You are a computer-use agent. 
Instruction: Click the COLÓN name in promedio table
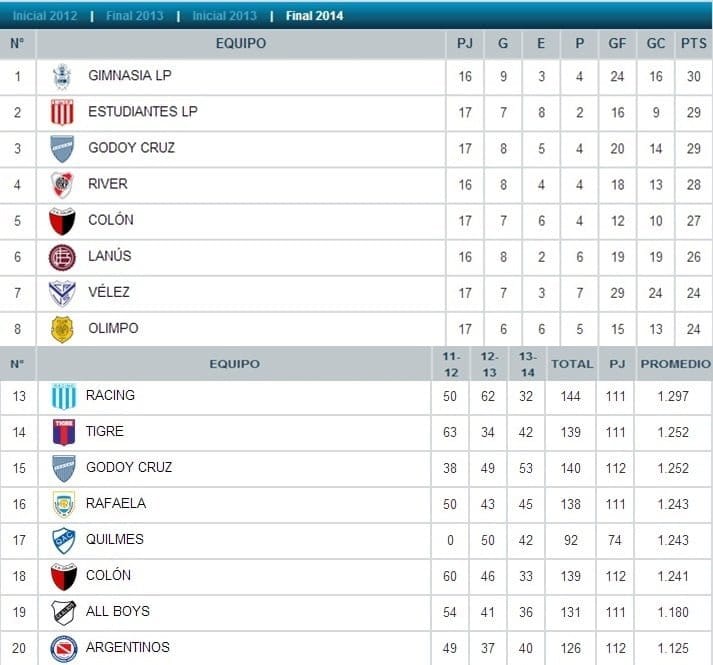pyautogui.click(x=108, y=576)
